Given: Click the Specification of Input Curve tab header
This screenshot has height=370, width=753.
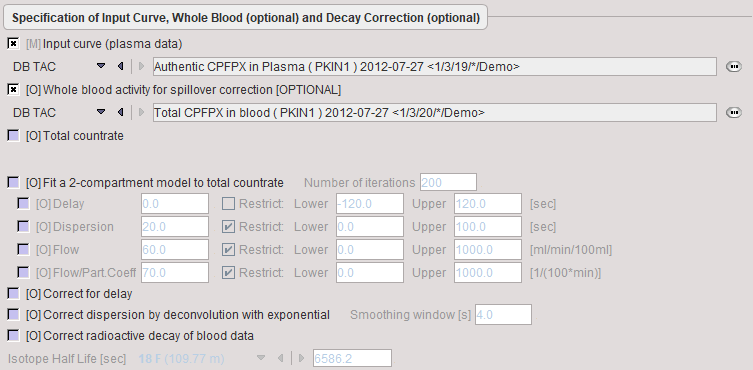Looking at the screenshot, I should 245,18.
